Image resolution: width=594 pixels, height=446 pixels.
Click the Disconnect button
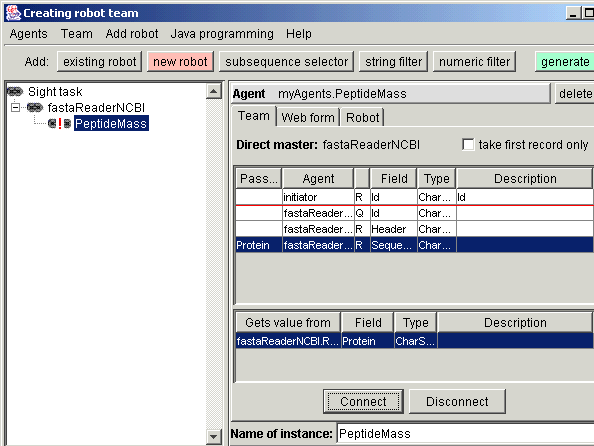click(457, 401)
